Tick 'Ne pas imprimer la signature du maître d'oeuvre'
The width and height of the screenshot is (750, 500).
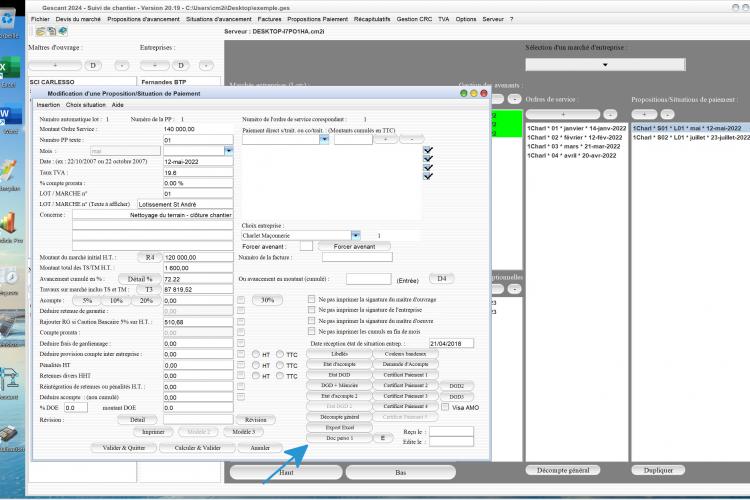[x=311, y=321]
